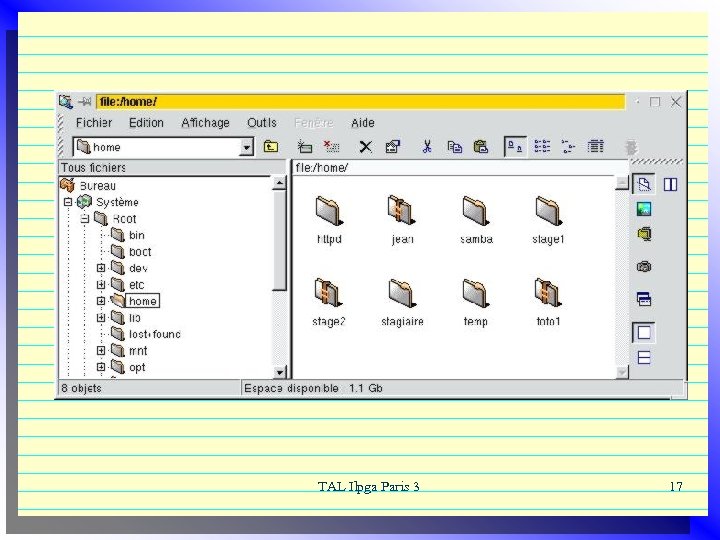
Task: Click the file:/home/ path header
Action: pyautogui.click(x=460, y=167)
